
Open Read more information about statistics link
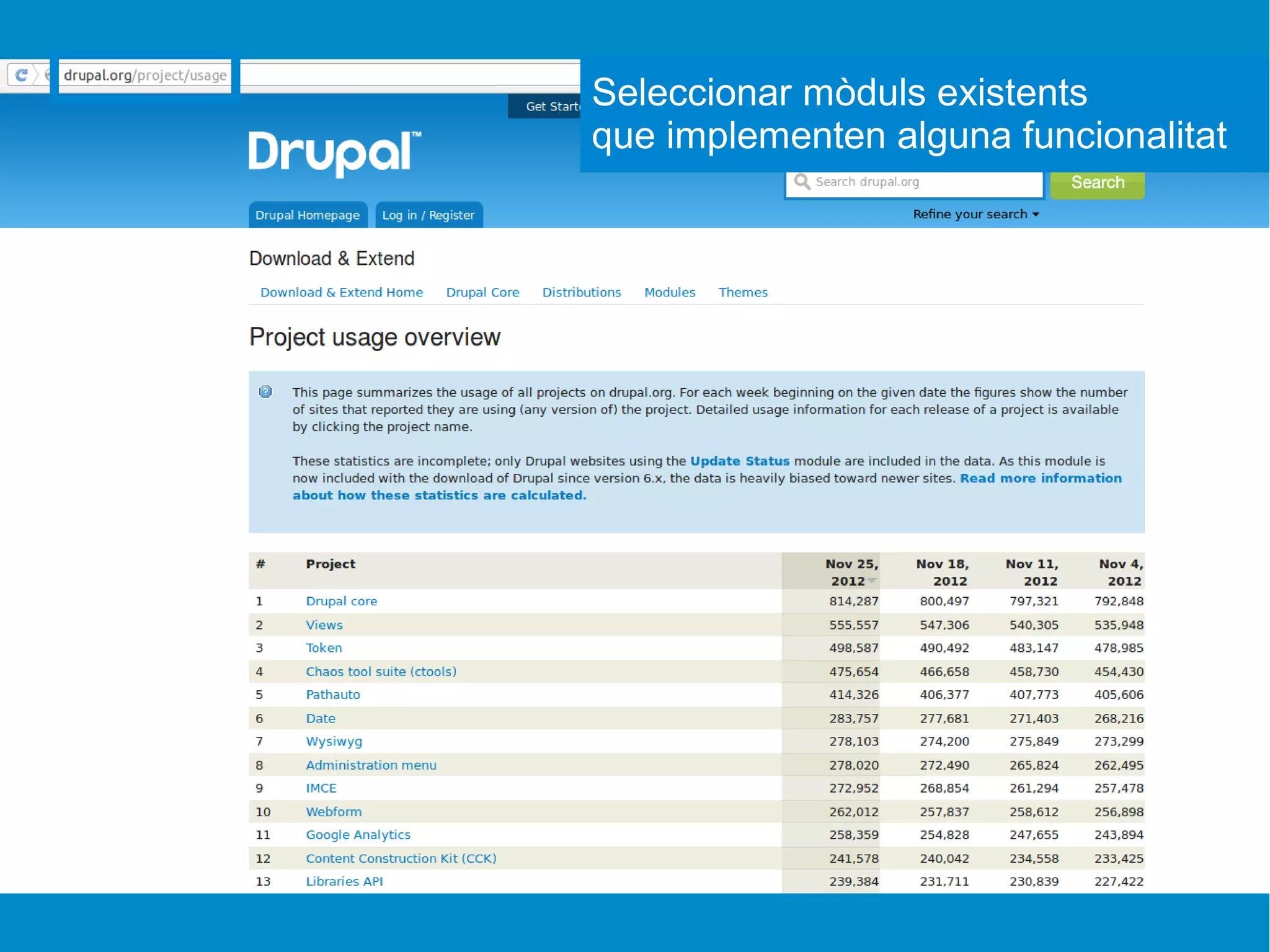(707, 487)
